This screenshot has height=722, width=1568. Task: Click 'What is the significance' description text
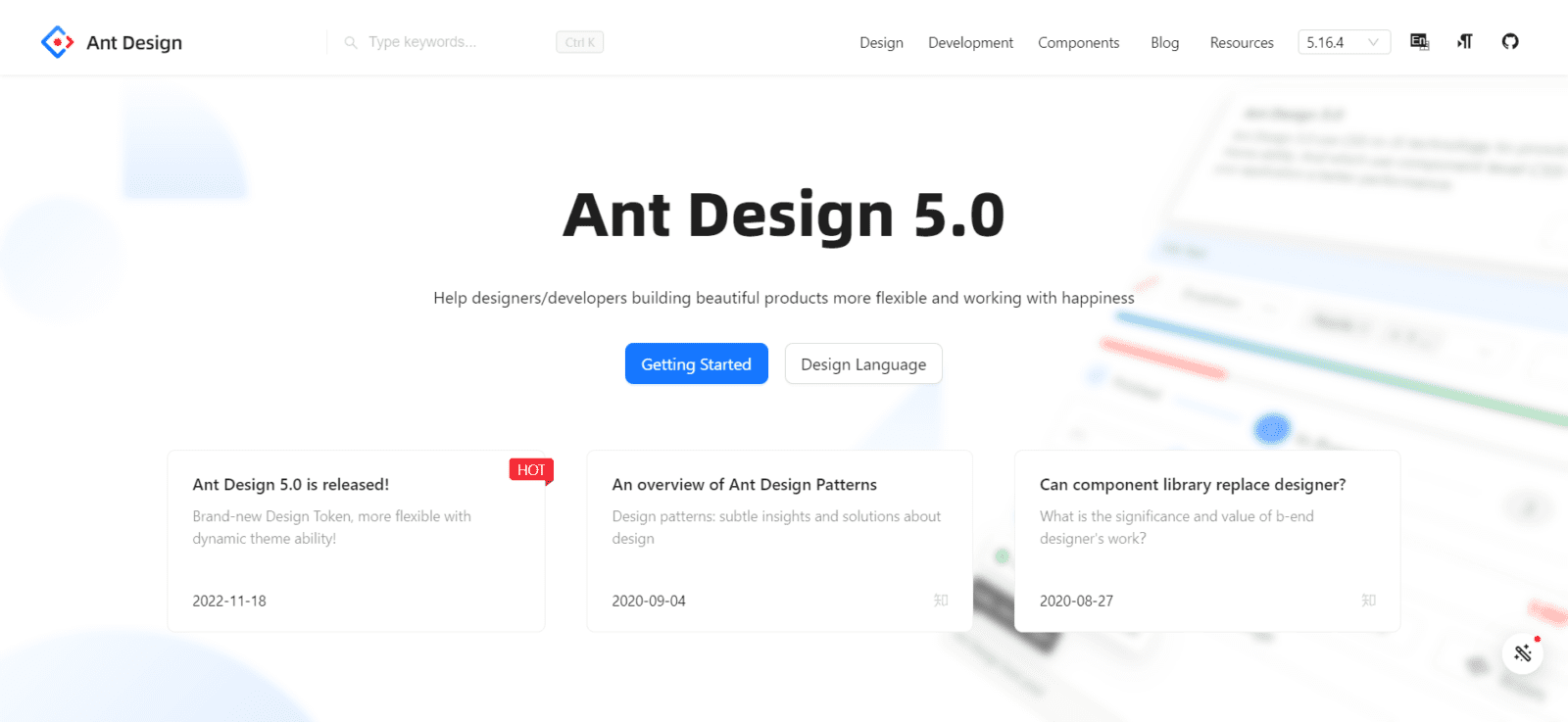tap(1177, 527)
